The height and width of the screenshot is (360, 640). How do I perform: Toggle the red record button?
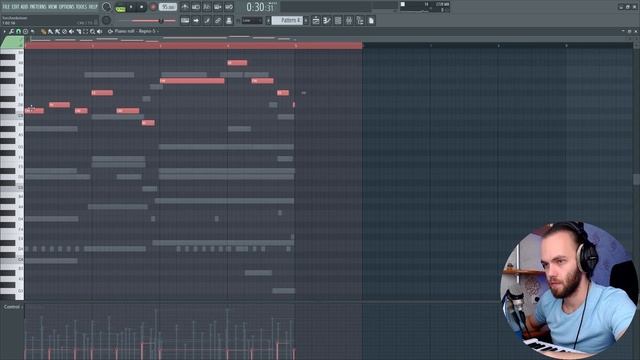[x=153, y=7]
